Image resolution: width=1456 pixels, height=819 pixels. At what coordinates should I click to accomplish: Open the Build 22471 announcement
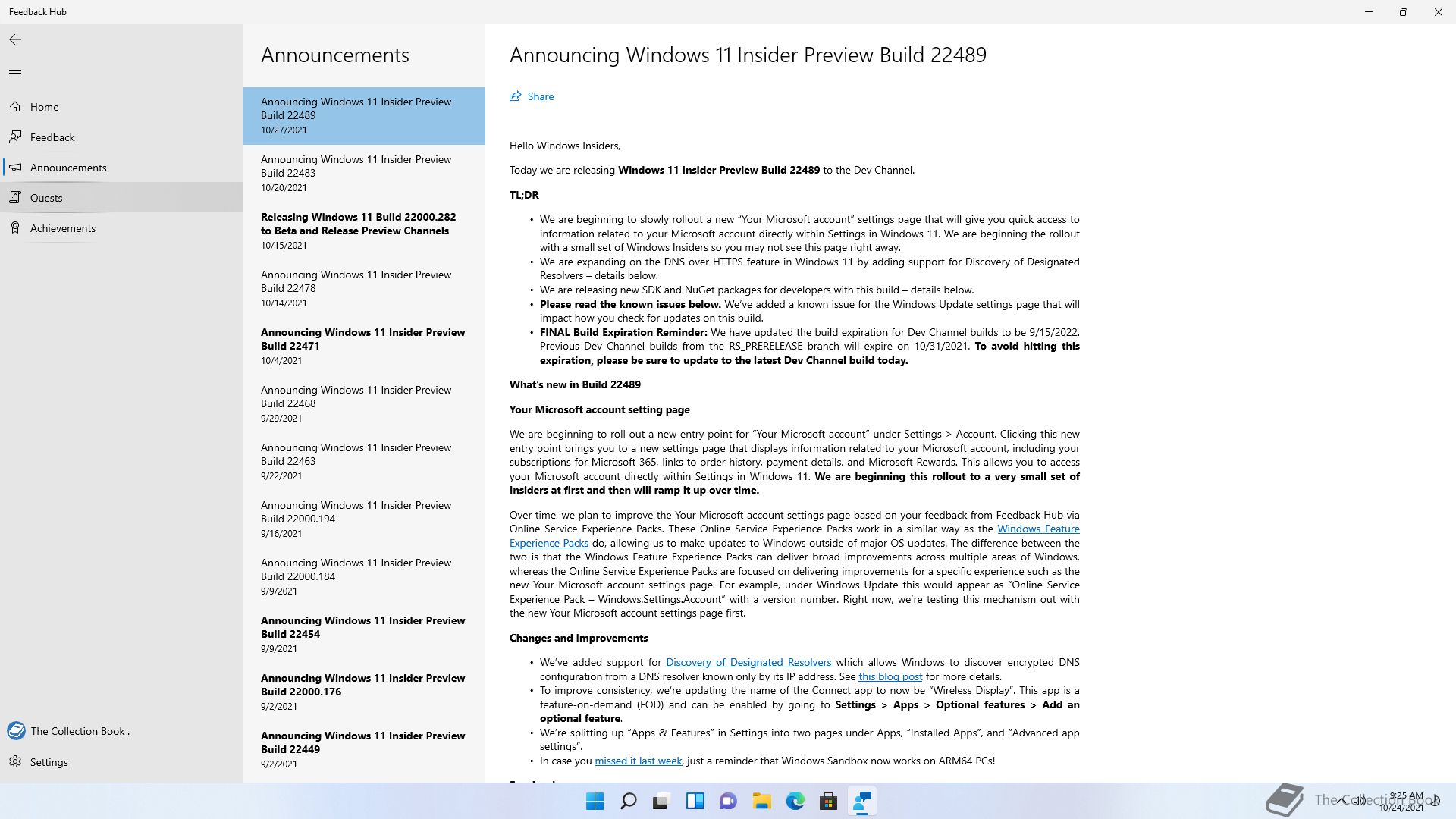point(364,347)
